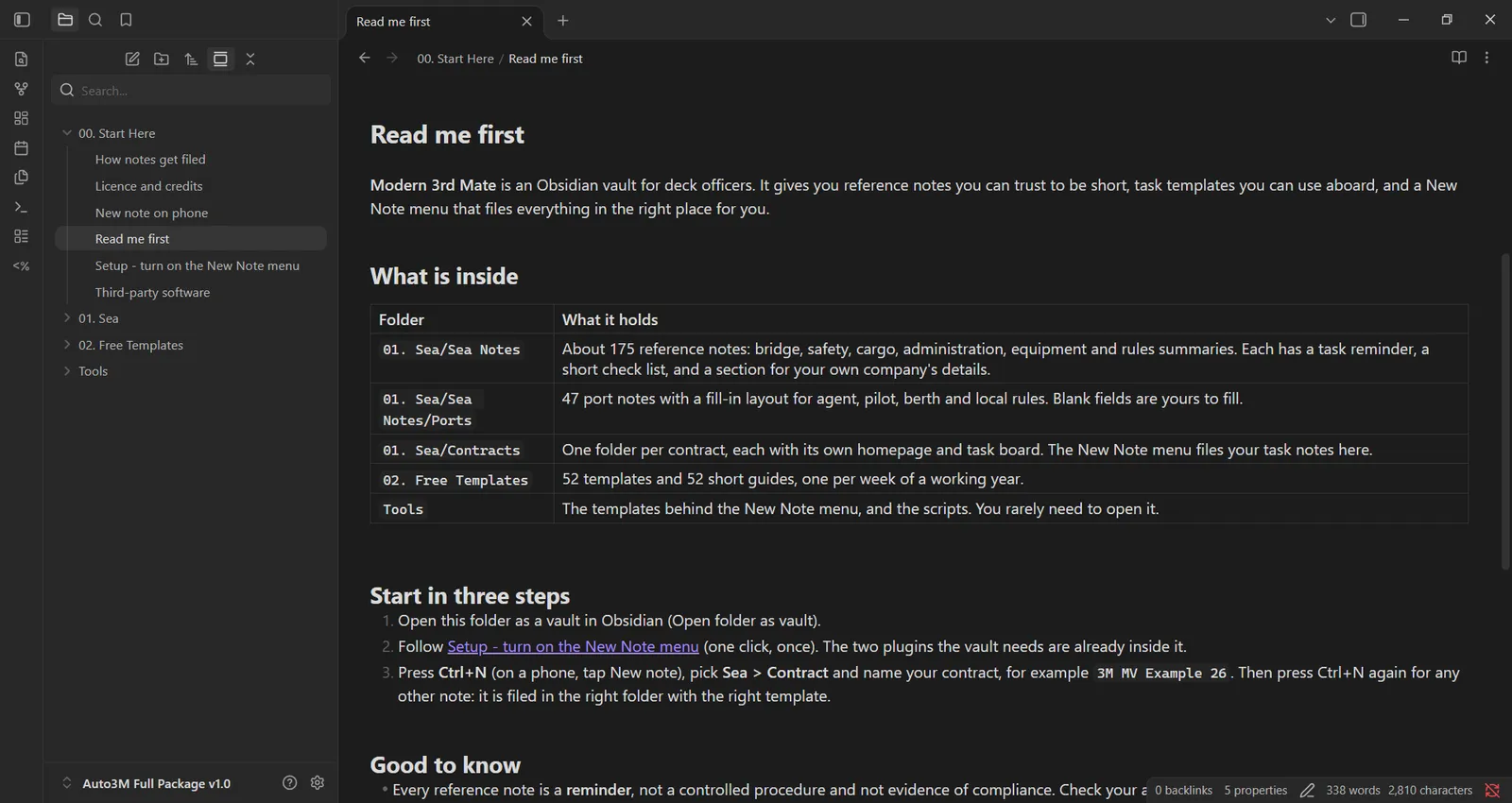Open the file explorer folder icon
This screenshot has height=803, width=1512.
[x=65, y=20]
